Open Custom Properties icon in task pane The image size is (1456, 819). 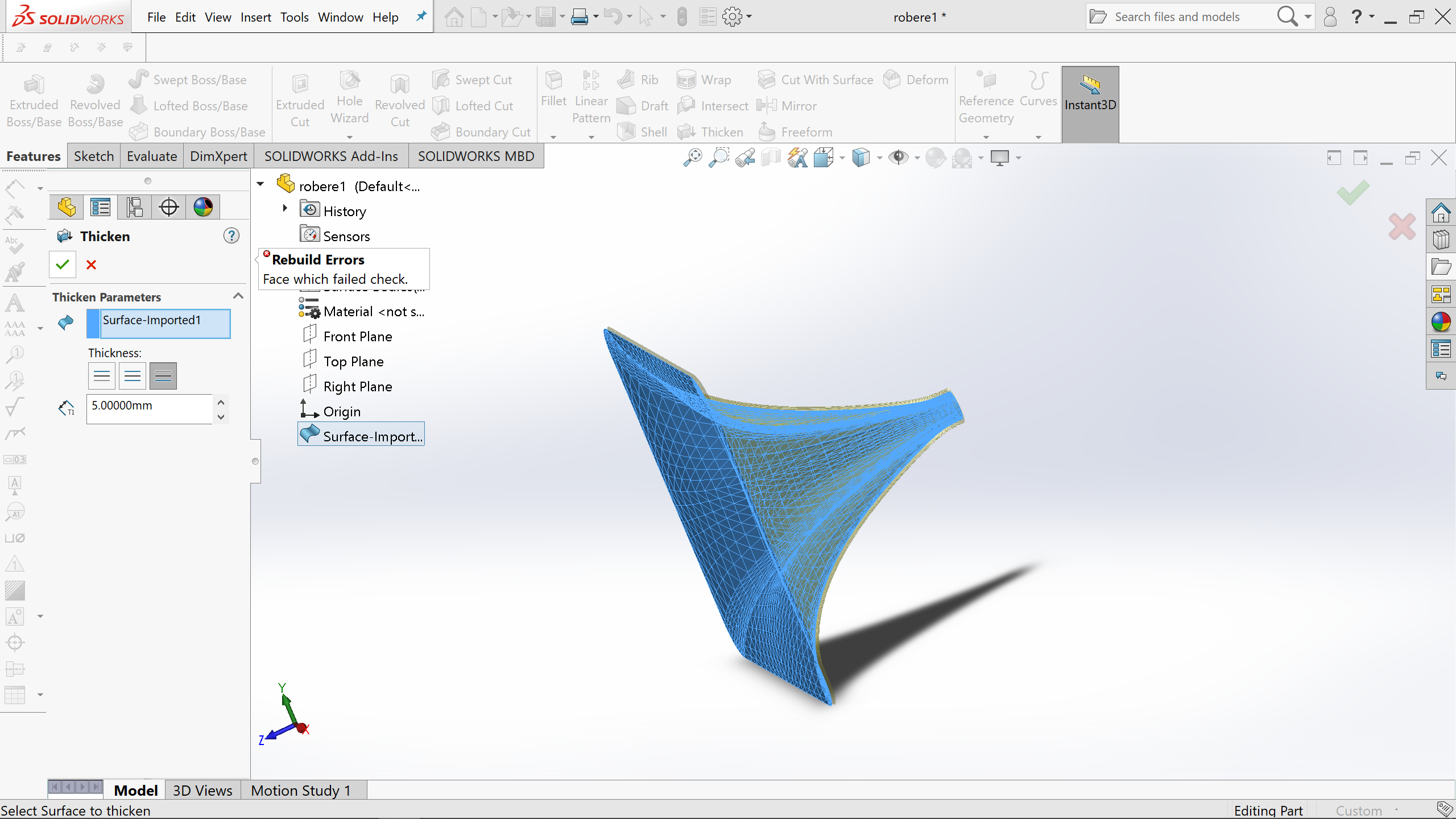tap(1441, 349)
